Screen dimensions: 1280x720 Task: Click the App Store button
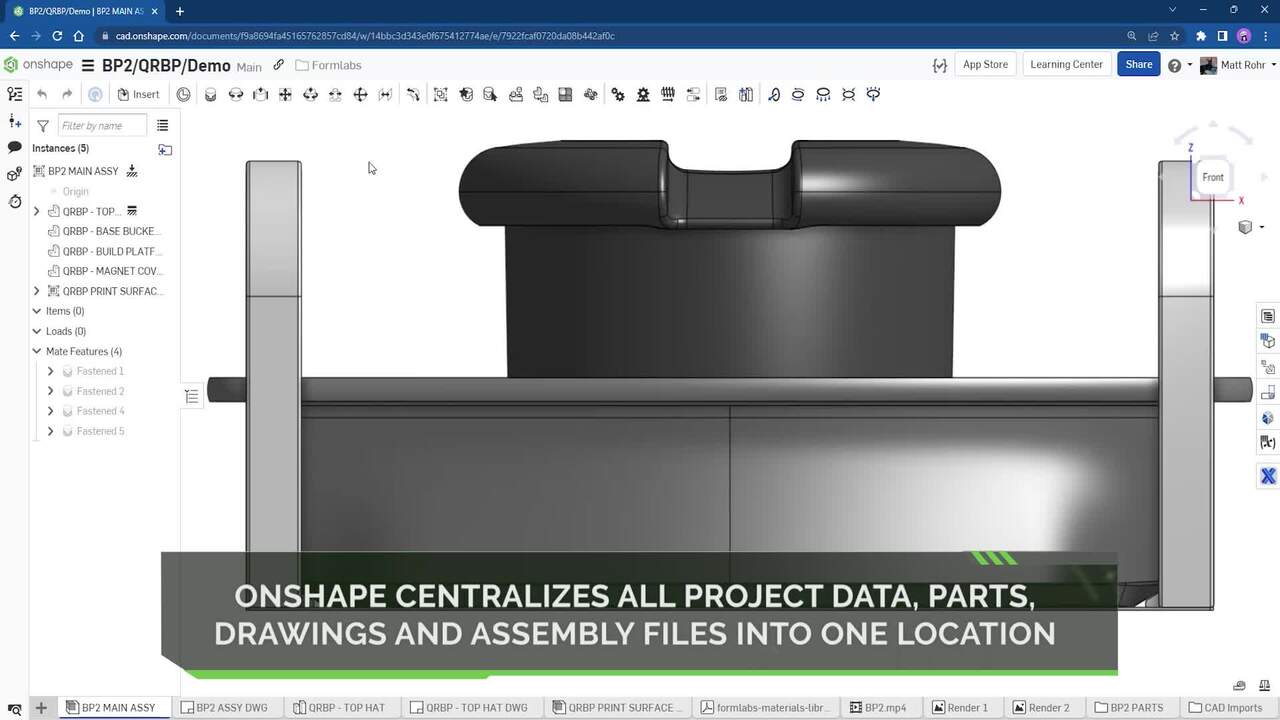click(985, 64)
